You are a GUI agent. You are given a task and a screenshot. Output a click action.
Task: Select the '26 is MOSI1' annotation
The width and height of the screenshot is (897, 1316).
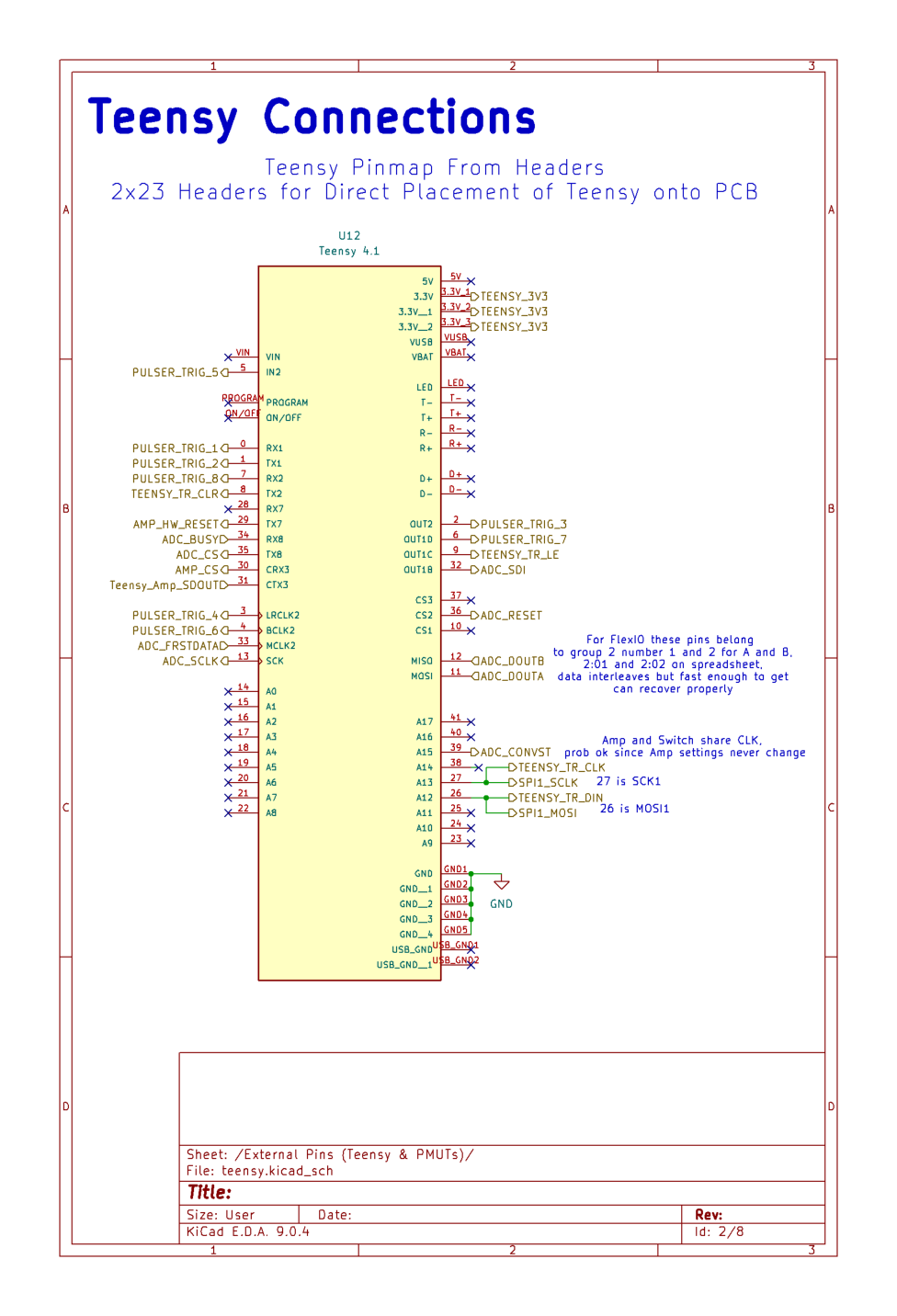tap(635, 809)
